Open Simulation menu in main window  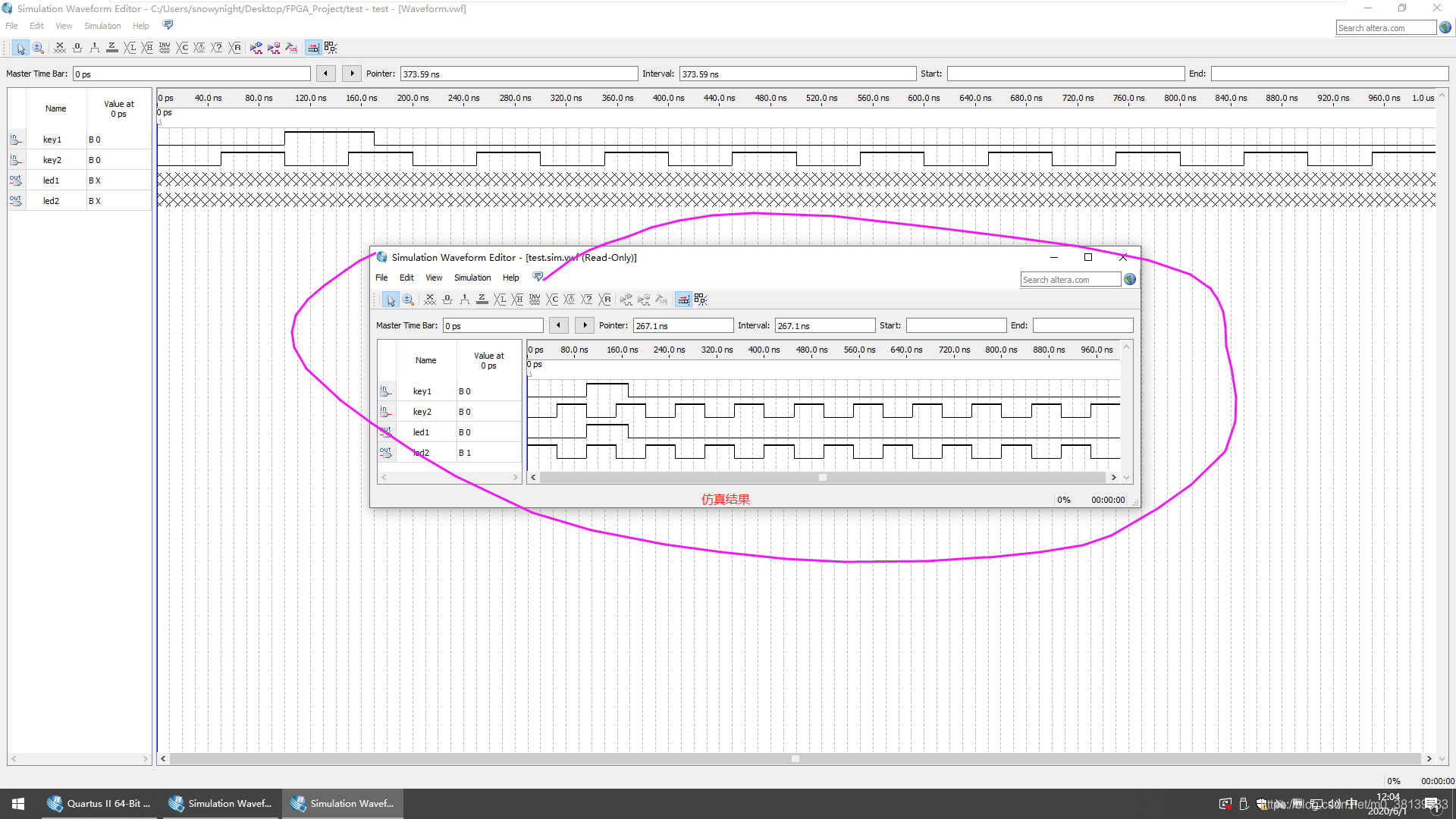click(x=102, y=26)
